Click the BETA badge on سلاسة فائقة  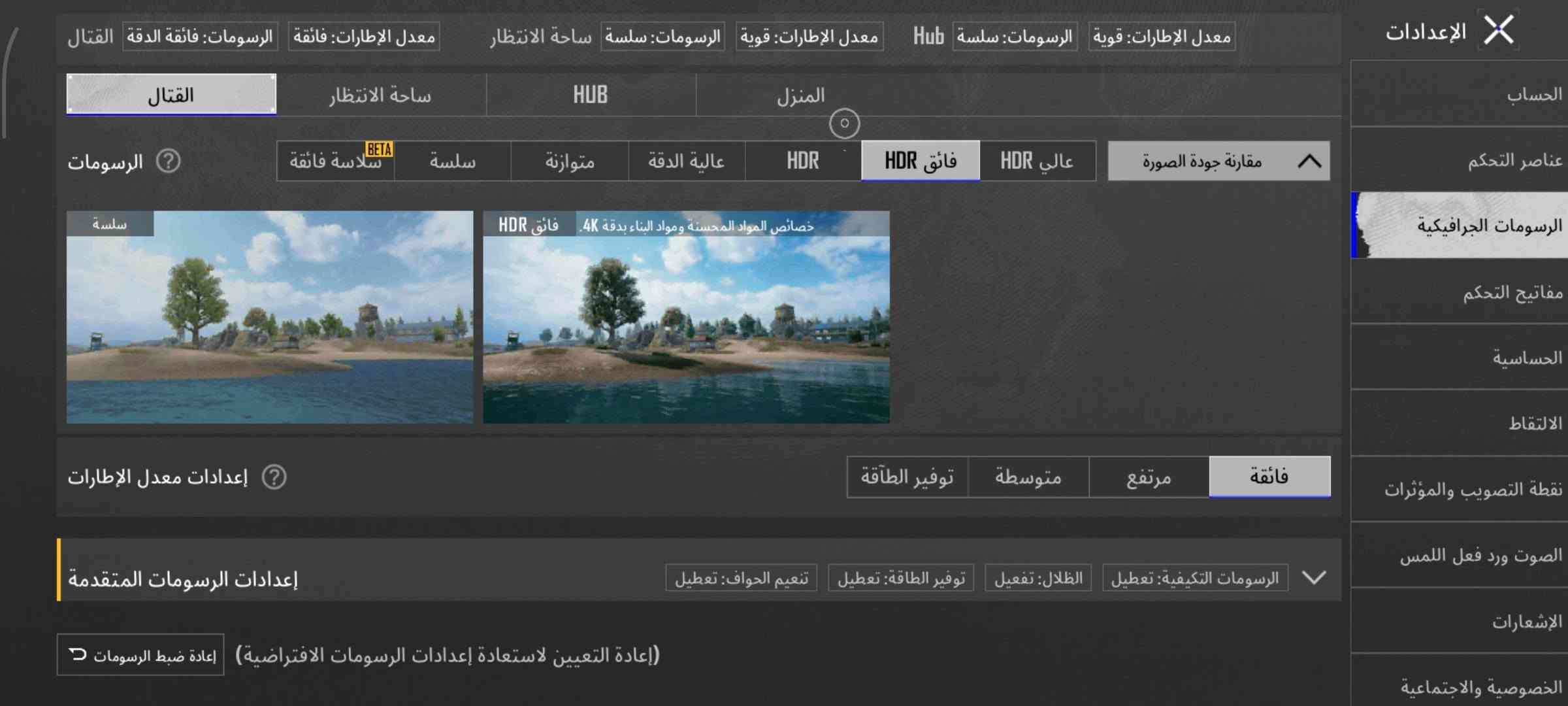coord(379,150)
